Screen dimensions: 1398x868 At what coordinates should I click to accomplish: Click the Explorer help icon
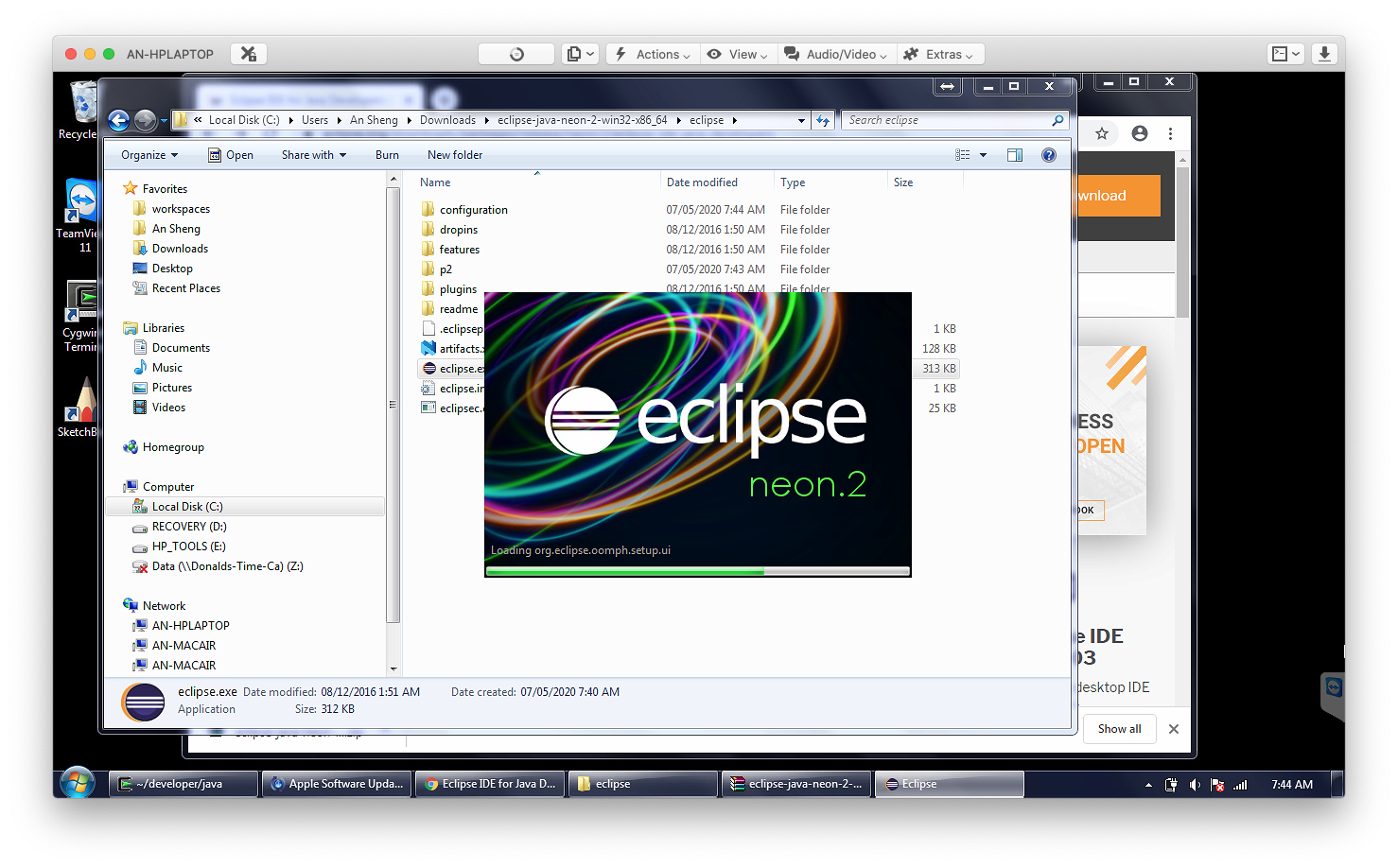tap(1049, 155)
